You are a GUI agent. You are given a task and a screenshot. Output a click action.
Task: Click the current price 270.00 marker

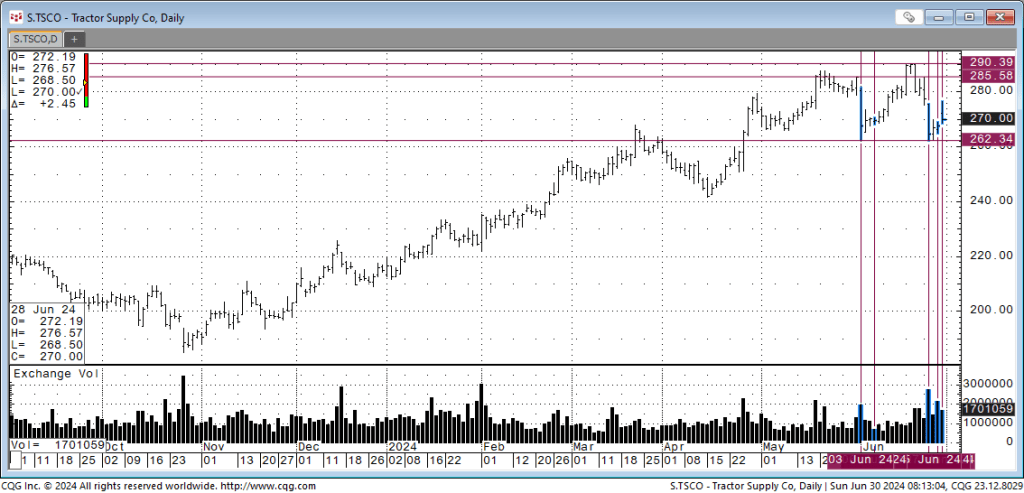click(x=990, y=118)
